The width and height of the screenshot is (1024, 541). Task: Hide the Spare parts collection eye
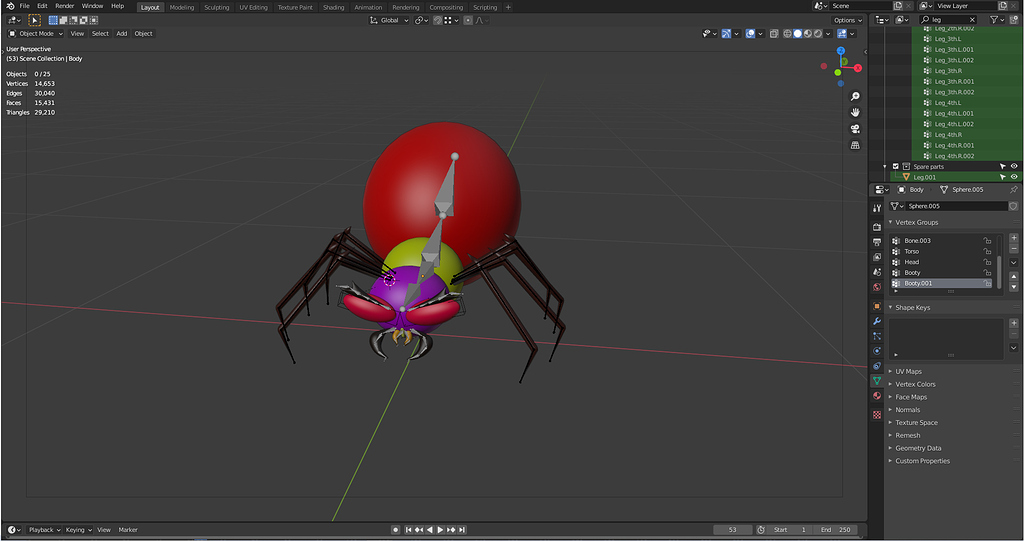pos(1014,167)
